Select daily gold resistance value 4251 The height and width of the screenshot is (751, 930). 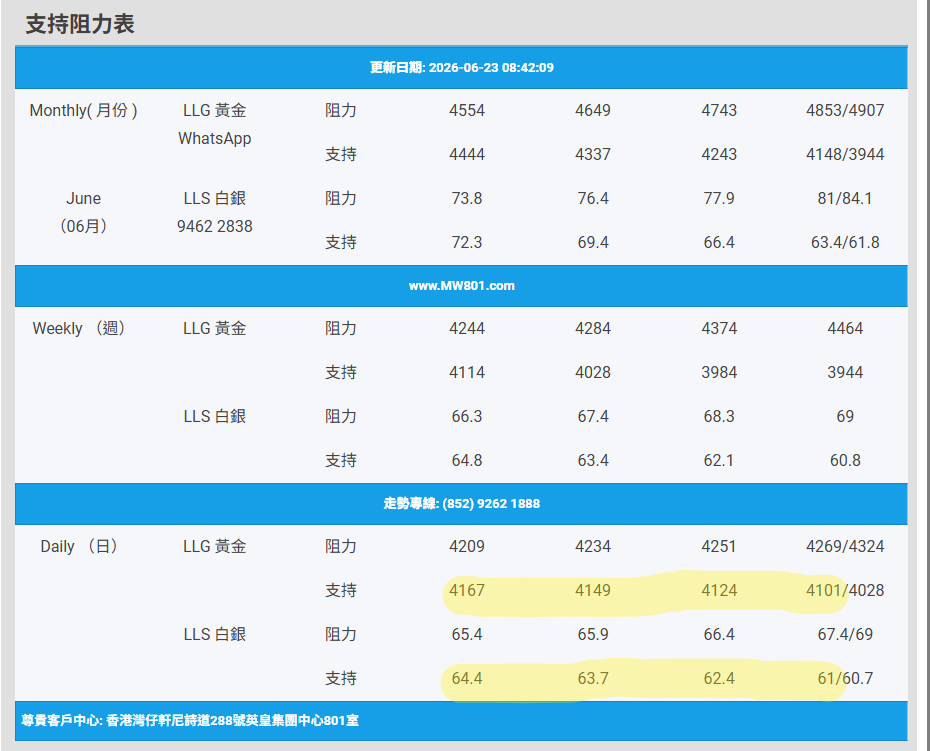tap(719, 546)
